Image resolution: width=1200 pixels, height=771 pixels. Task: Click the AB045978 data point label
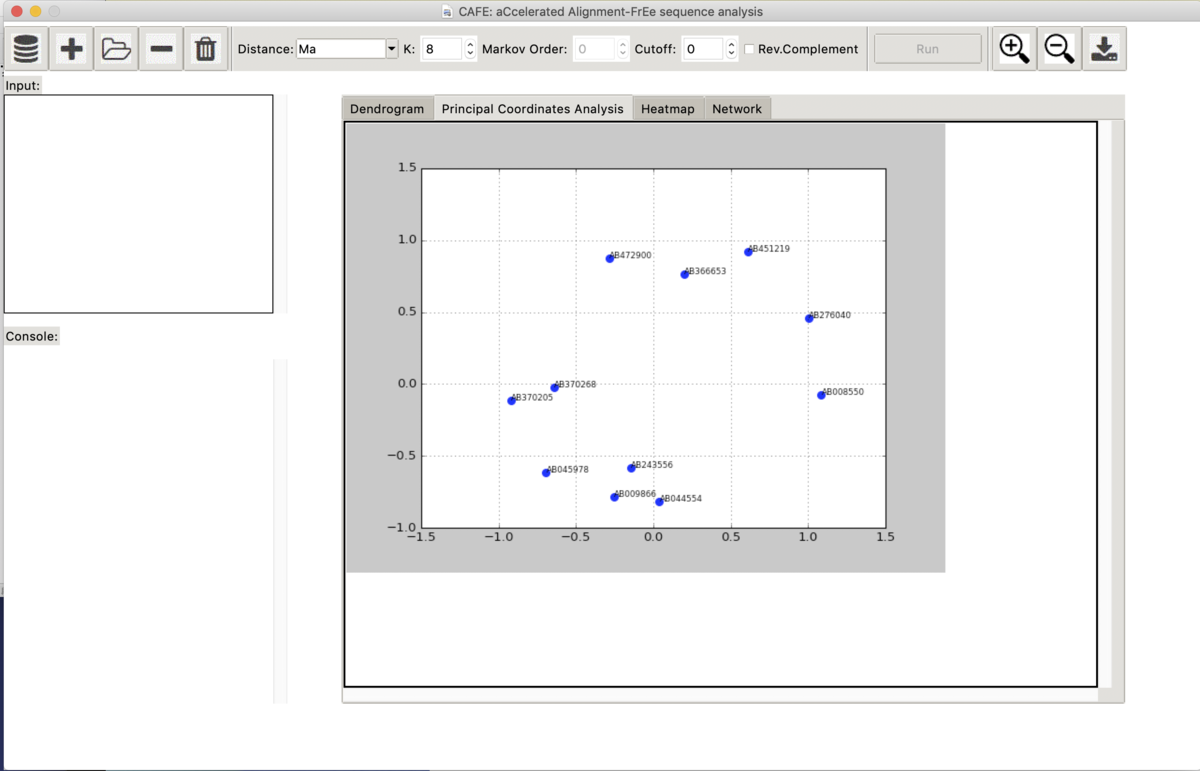[568, 469]
